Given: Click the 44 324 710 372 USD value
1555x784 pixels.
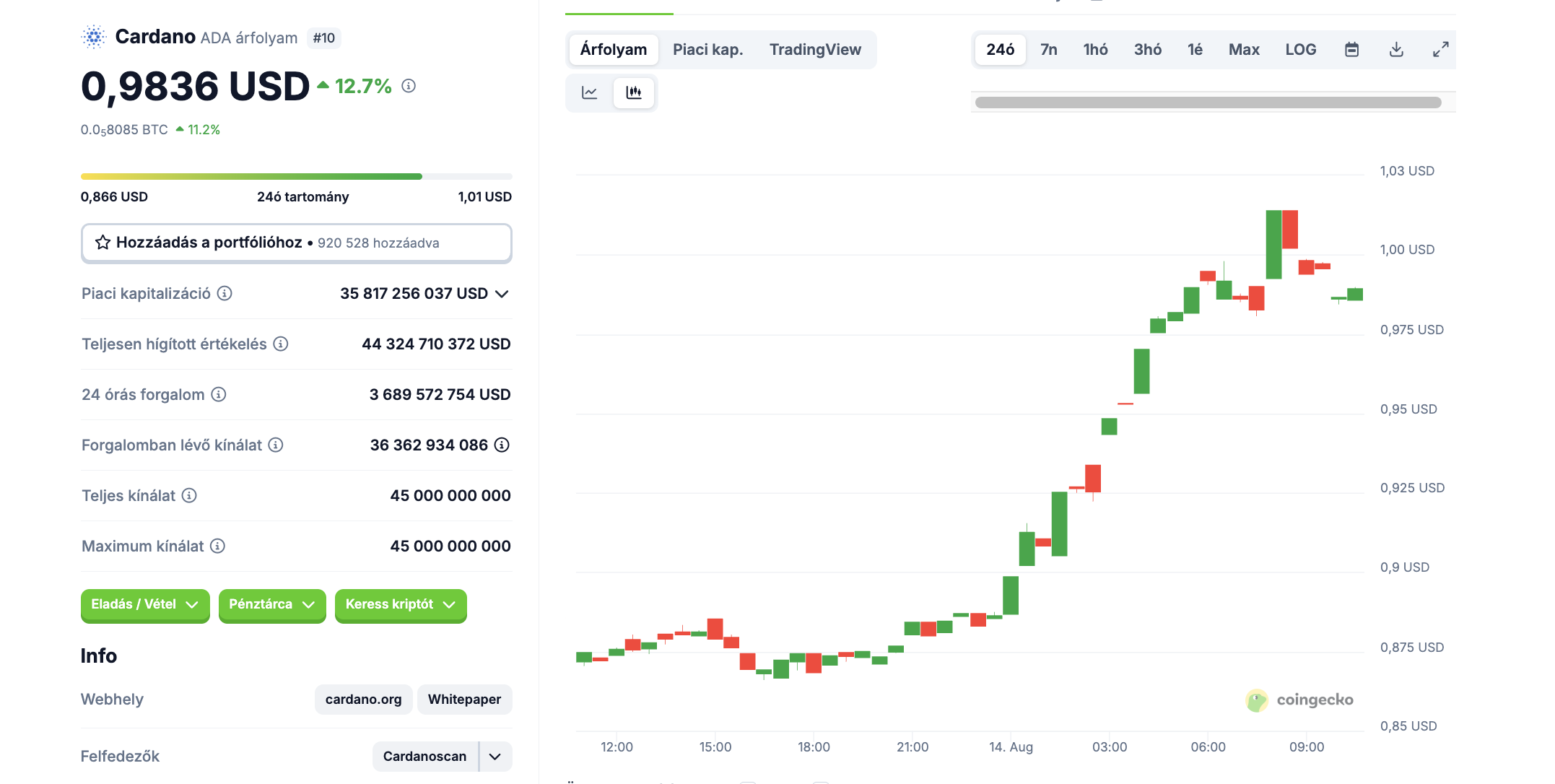Looking at the screenshot, I should coord(436,344).
